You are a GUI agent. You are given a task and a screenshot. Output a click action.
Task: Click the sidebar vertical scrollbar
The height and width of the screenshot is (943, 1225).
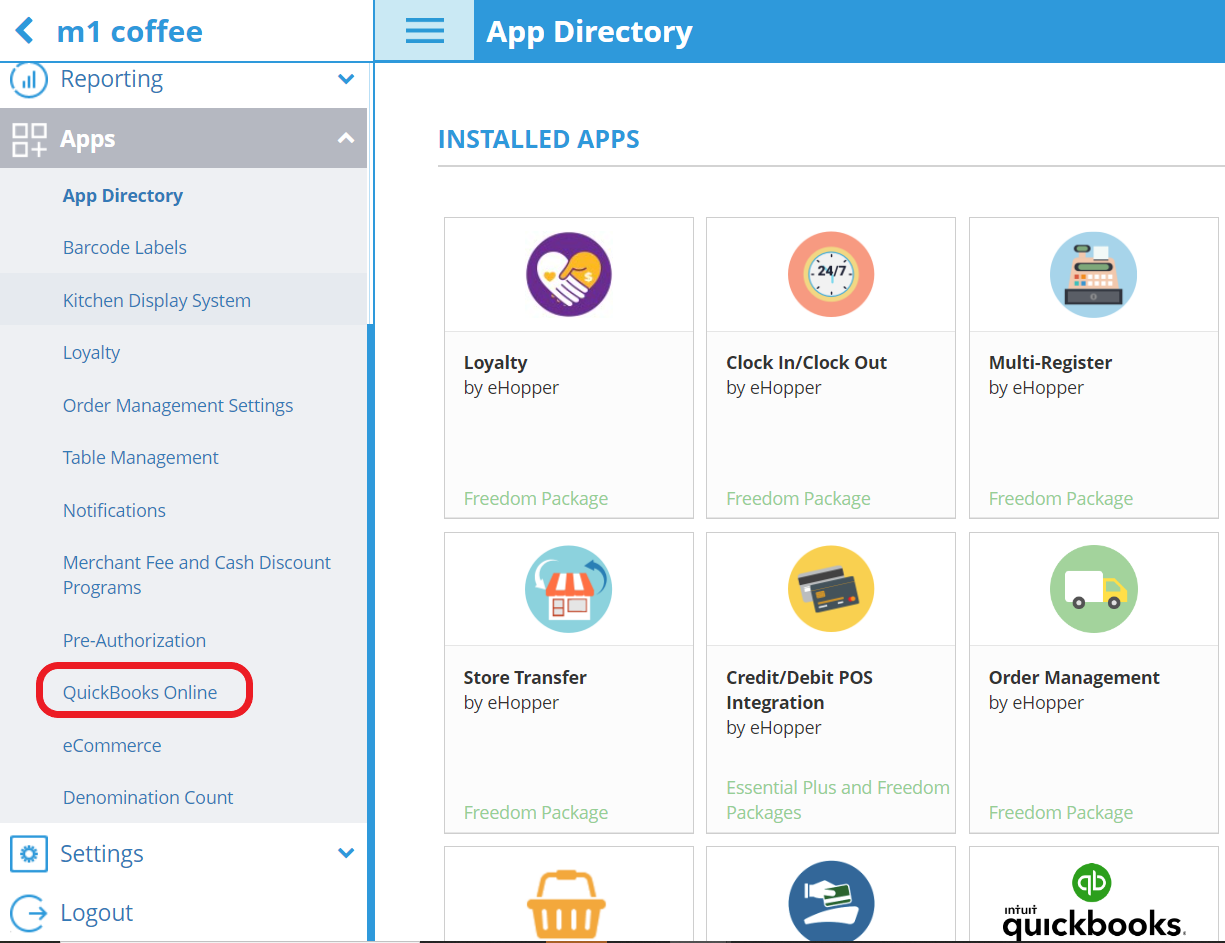pos(370,630)
